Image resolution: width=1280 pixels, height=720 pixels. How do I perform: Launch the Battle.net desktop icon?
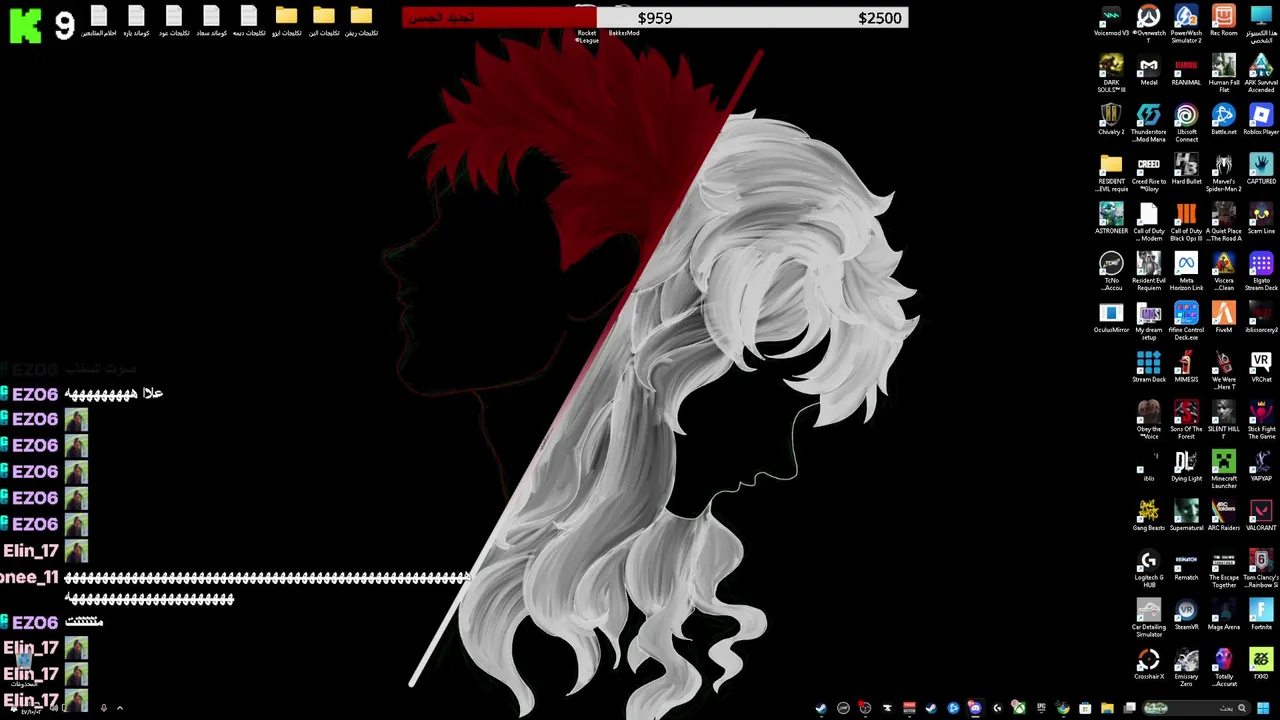coord(1223,120)
